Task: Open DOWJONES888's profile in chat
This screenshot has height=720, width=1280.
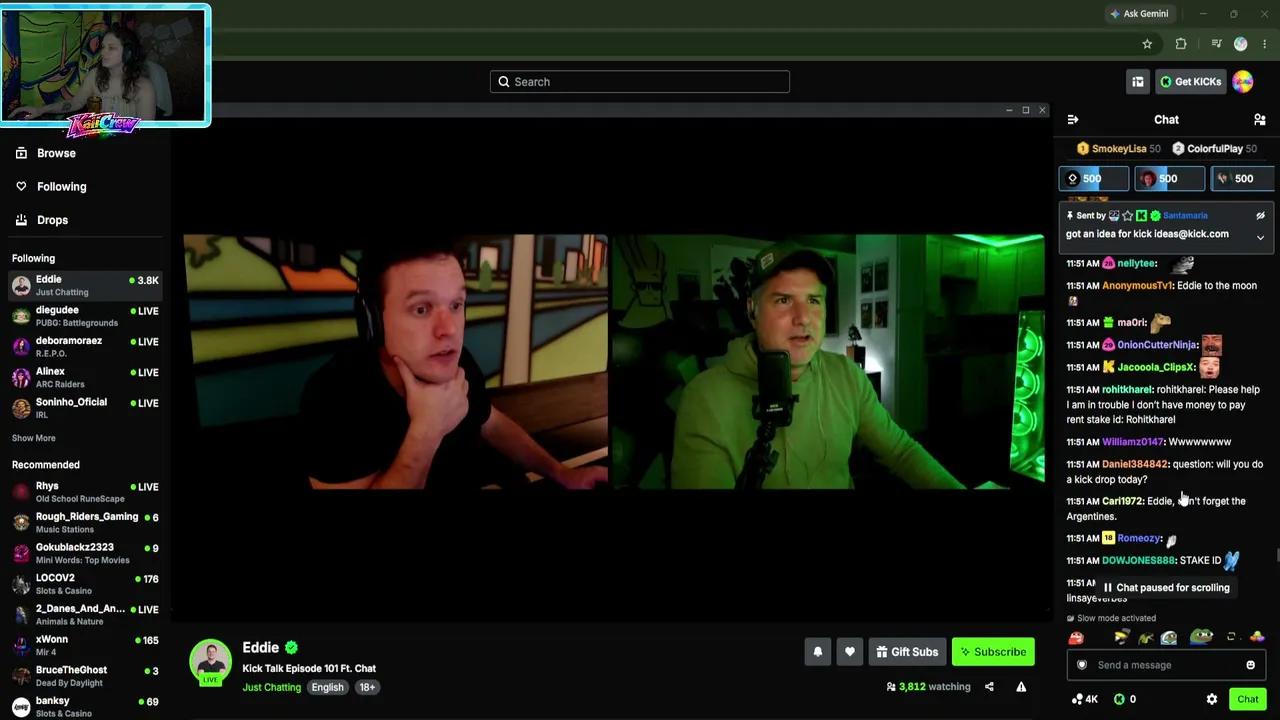Action: pyautogui.click(x=1138, y=561)
